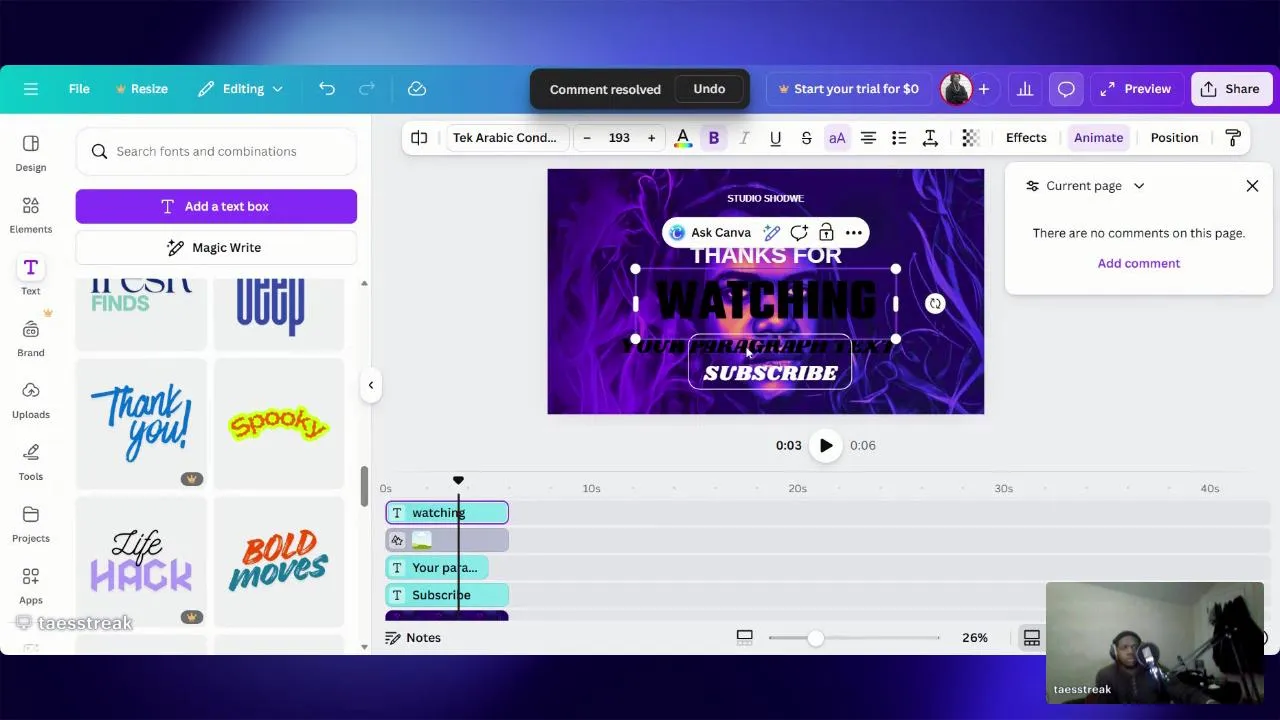
Task: Toggle Bold formatting
Action: pos(714,138)
